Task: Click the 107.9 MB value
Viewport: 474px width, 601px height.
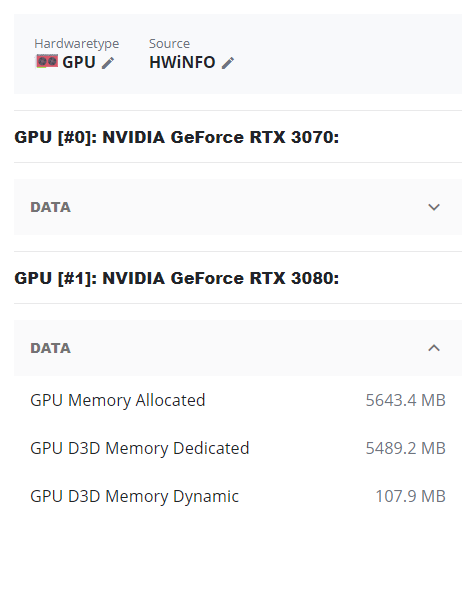Action: coord(410,496)
